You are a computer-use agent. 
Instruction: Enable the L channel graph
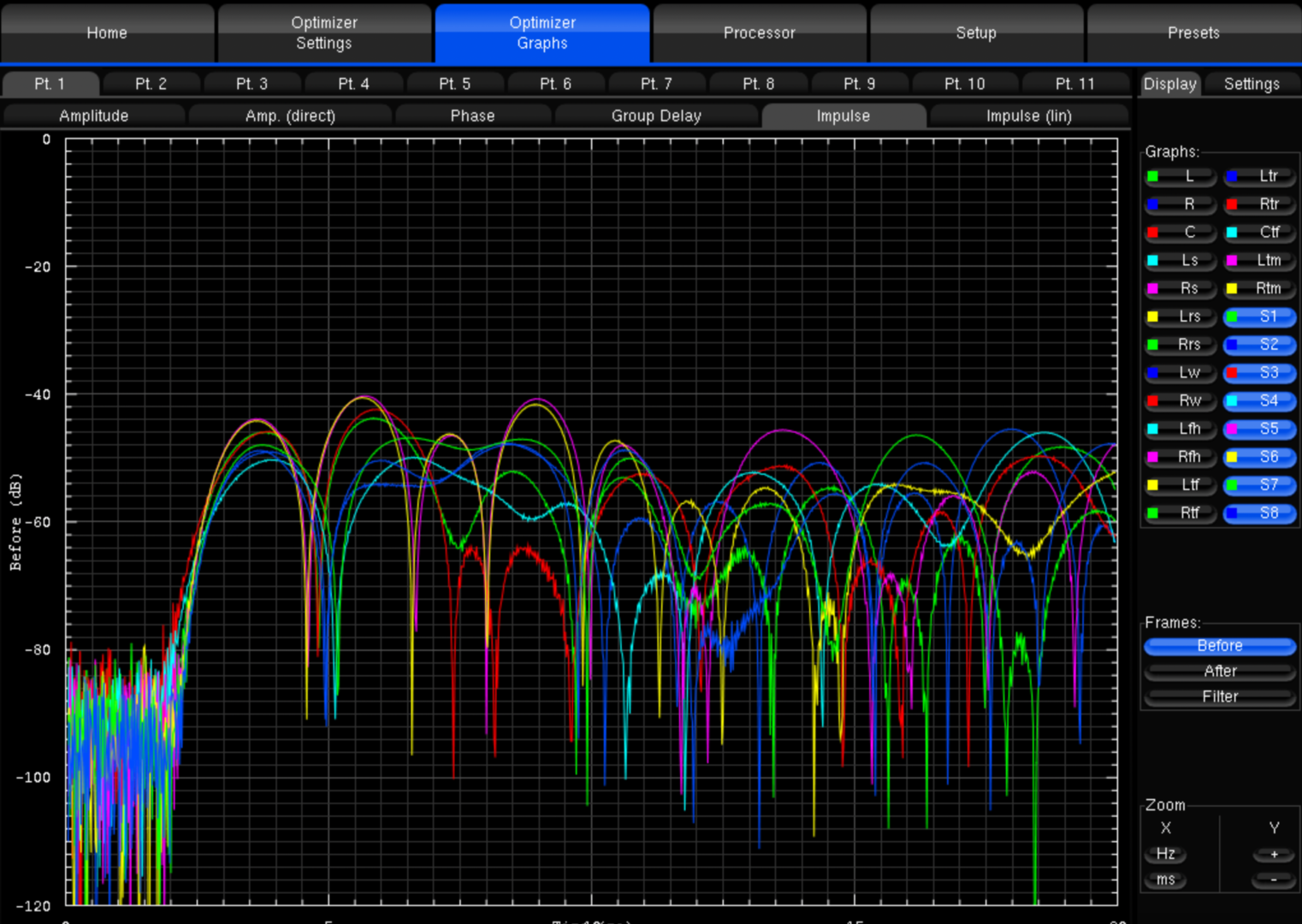pos(1181,176)
